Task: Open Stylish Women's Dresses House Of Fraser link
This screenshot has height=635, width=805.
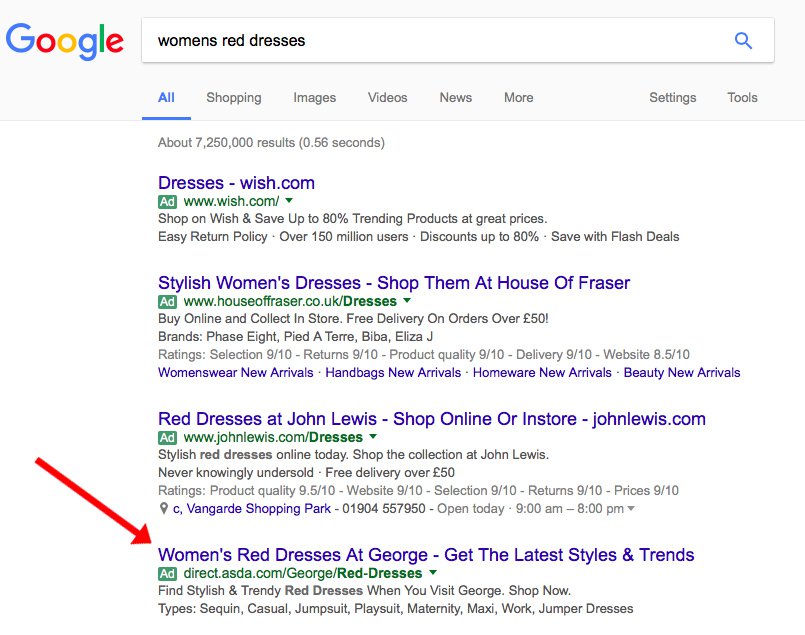Action: (x=394, y=283)
